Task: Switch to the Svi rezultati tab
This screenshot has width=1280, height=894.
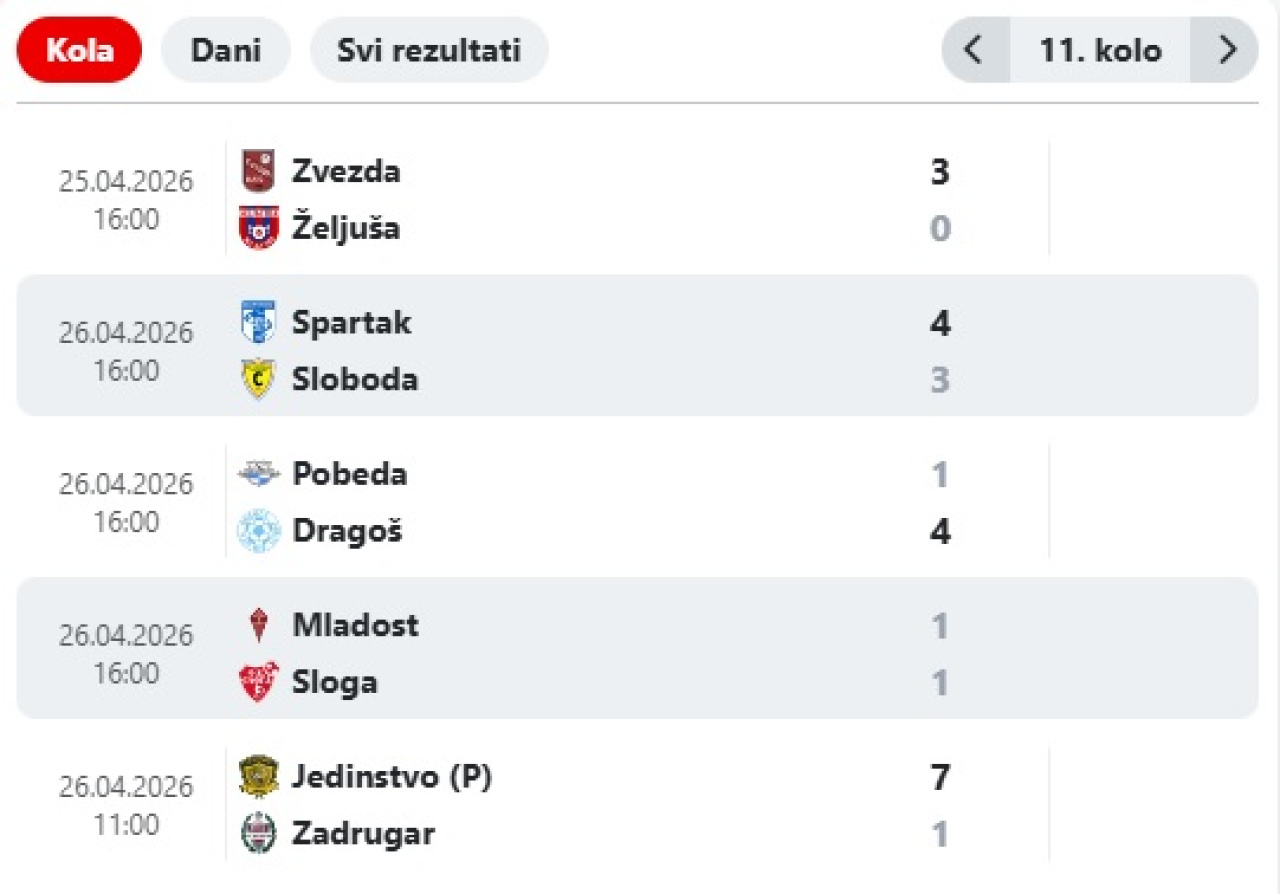Action: (429, 50)
